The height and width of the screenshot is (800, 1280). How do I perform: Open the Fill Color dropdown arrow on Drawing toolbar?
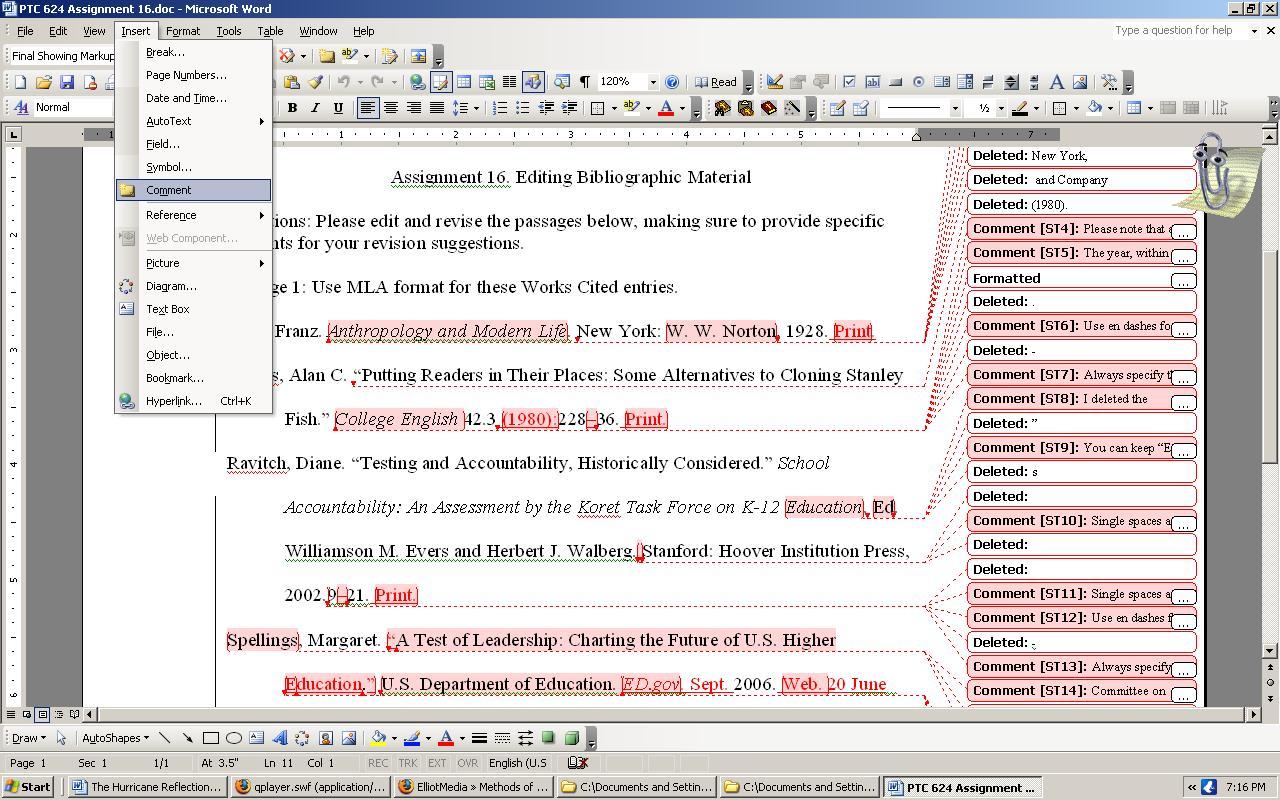coord(394,738)
